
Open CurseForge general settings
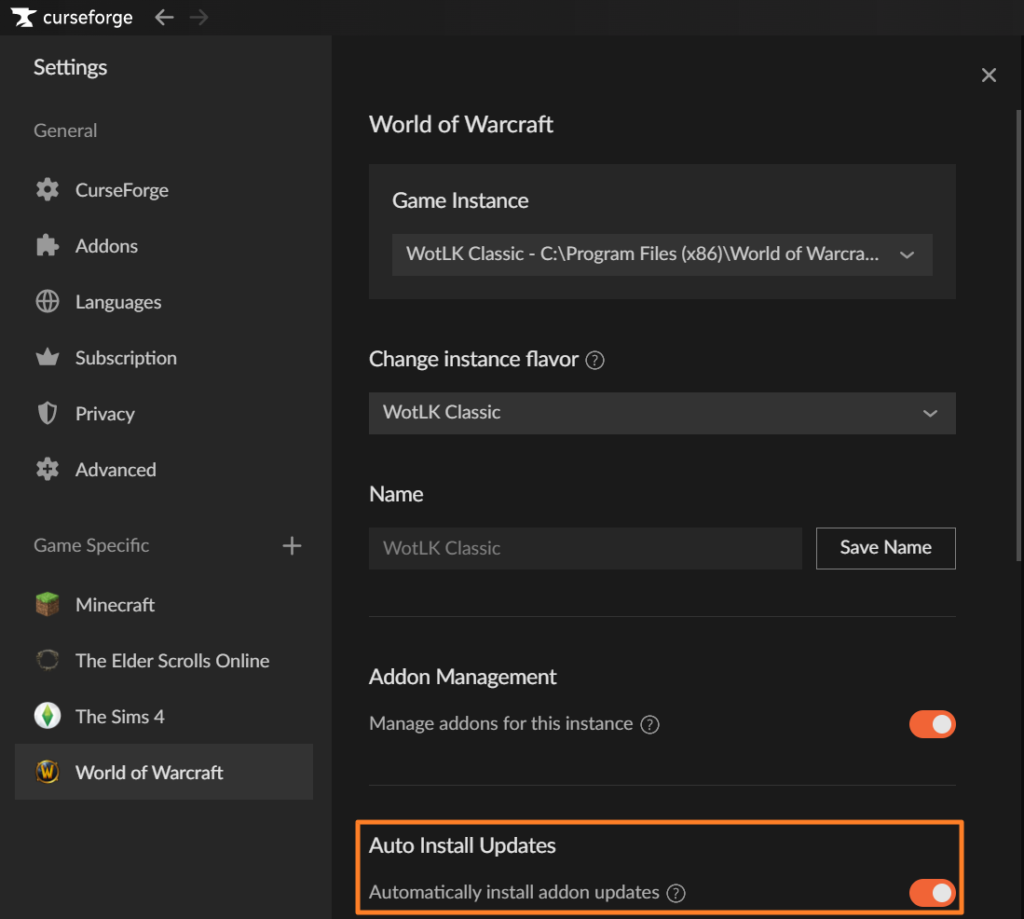tap(164, 190)
